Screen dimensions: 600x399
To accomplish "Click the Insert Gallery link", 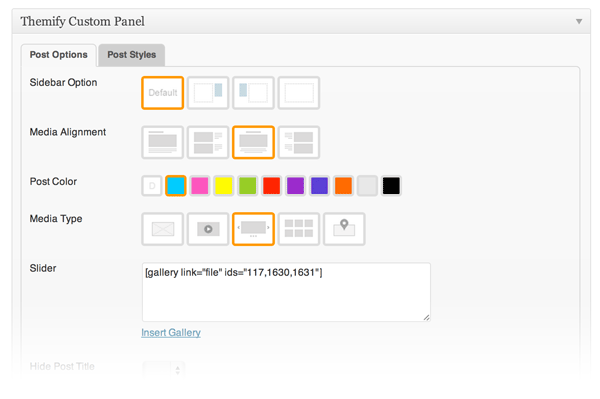I will (171, 333).
